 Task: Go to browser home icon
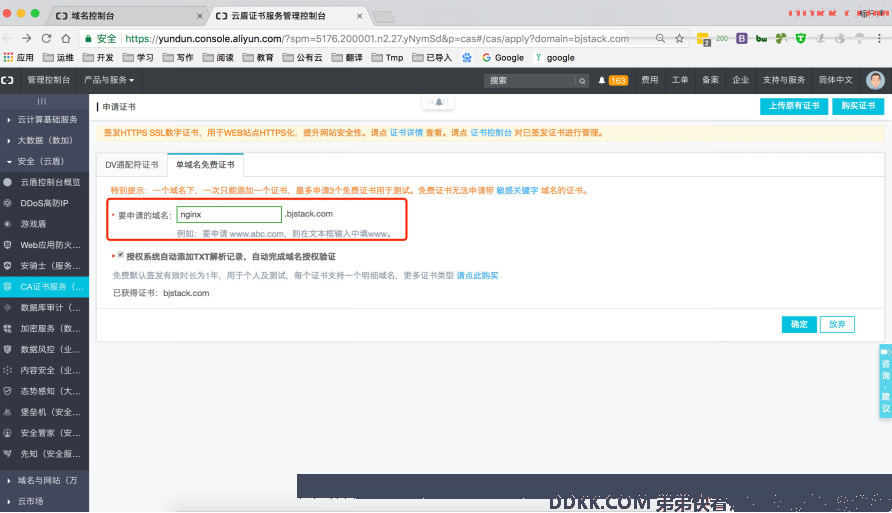click(x=66, y=38)
